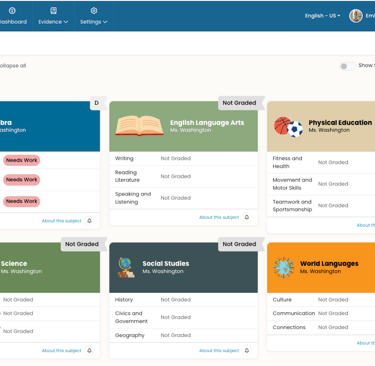Click the open book icon
The width and height of the screenshot is (375, 366).
tap(139, 126)
